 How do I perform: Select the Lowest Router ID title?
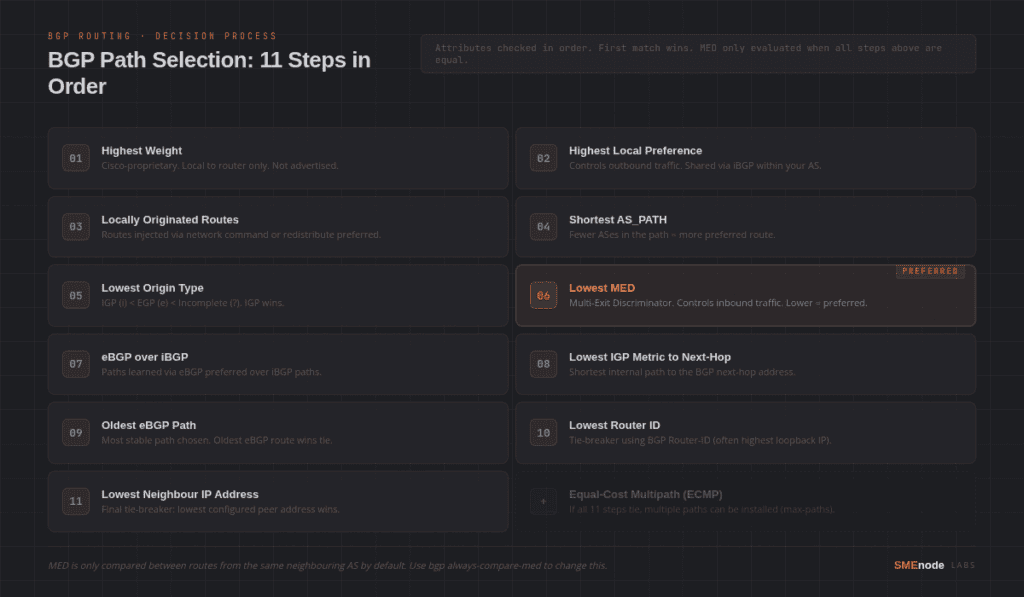pyautogui.click(x=615, y=425)
